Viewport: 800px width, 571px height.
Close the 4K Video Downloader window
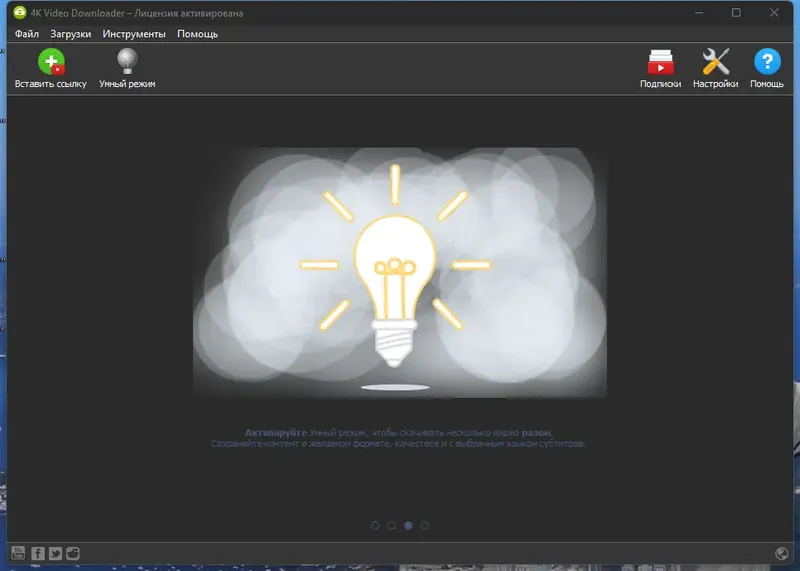click(774, 13)
